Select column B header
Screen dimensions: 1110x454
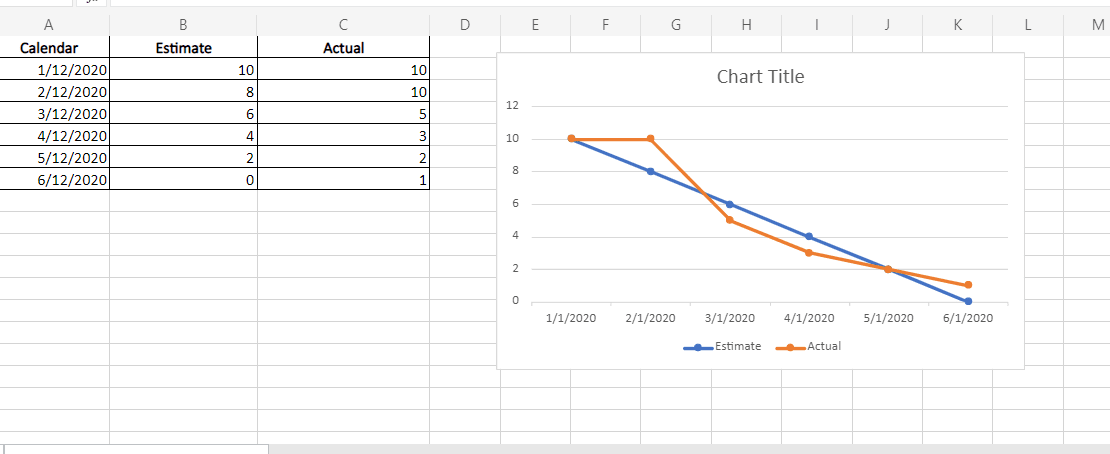pyautogui.click(x=183, y=25)
